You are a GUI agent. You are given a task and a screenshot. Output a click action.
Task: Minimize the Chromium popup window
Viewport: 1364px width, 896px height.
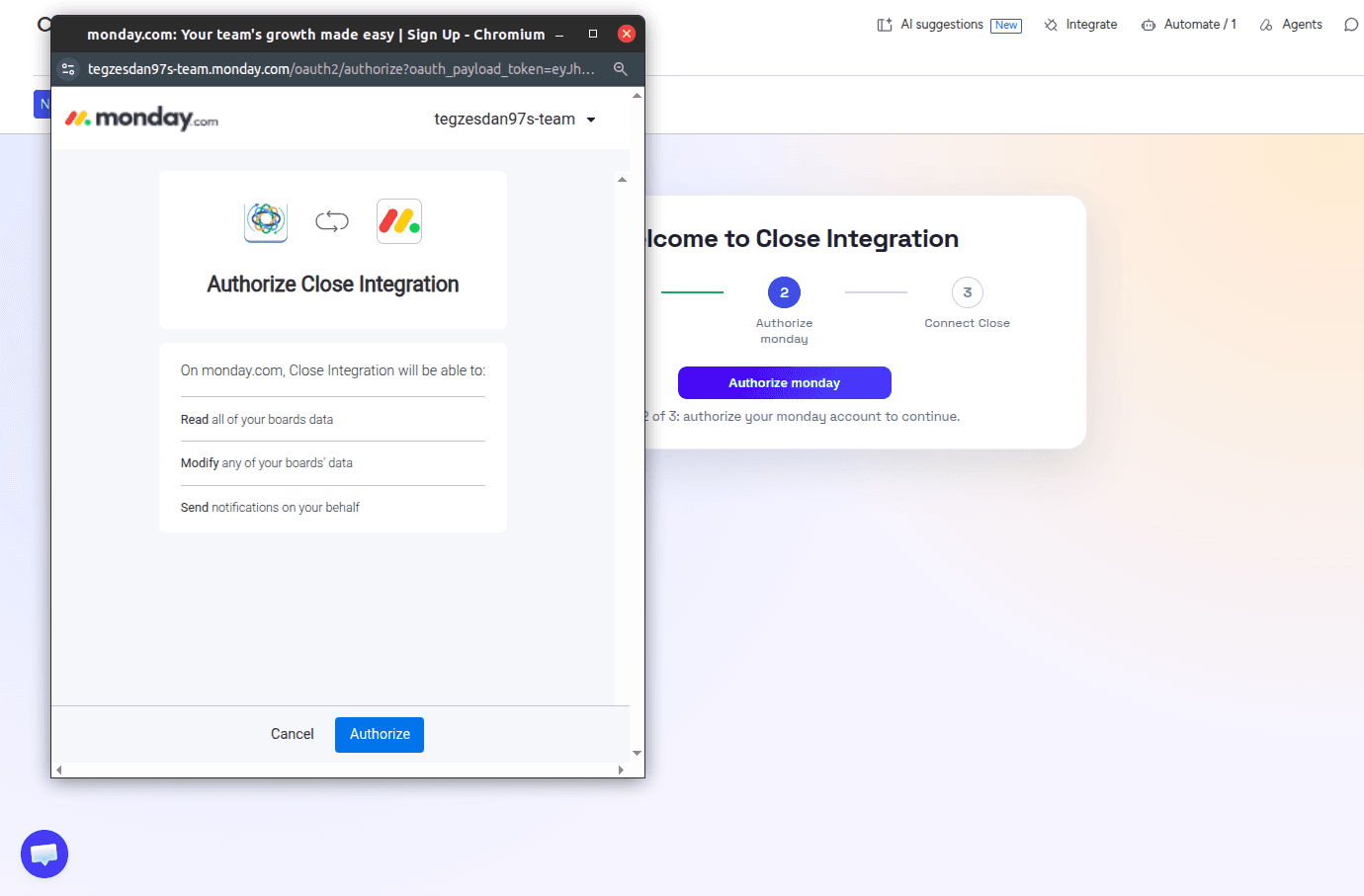559,35
